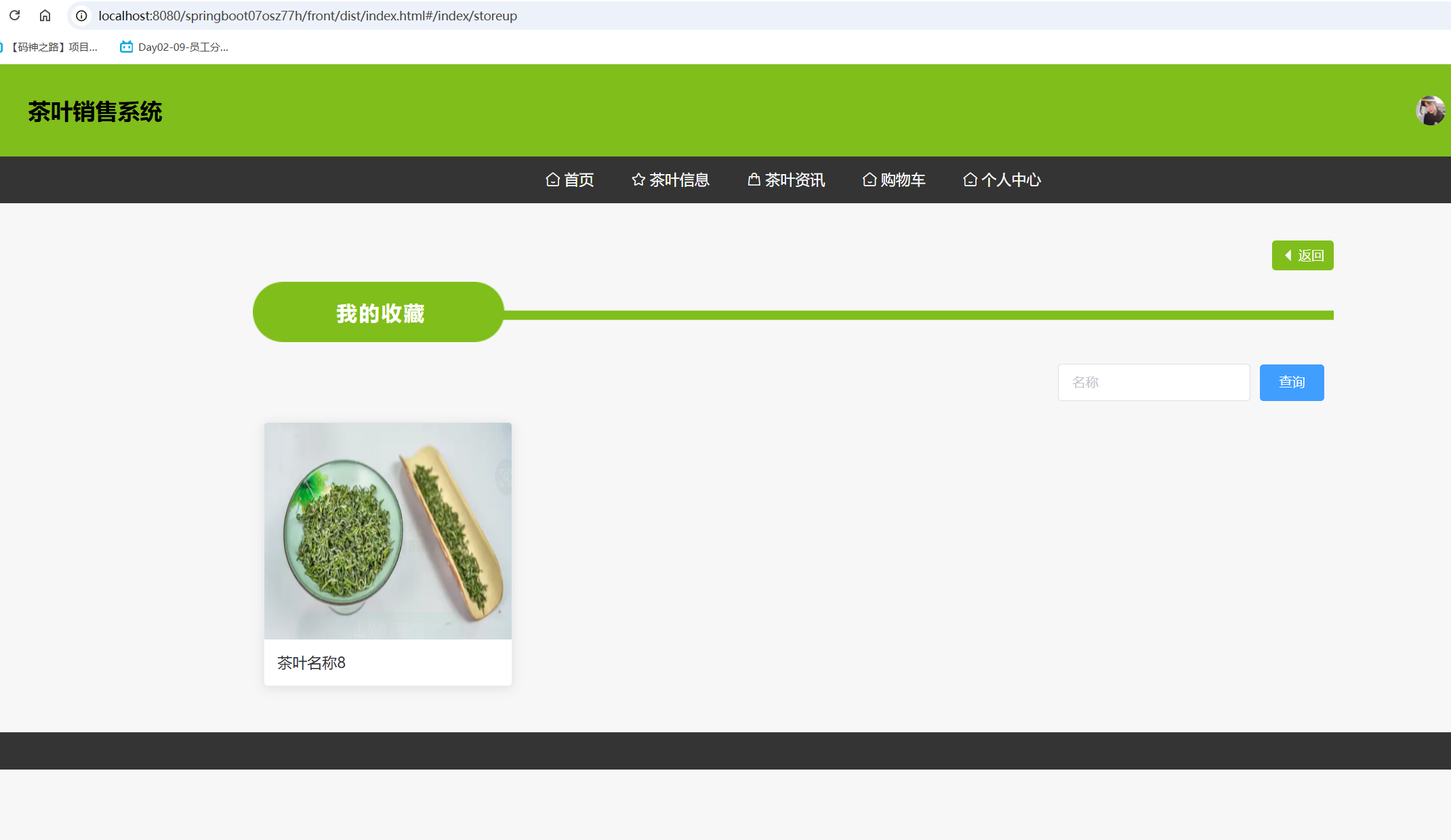Click the bag icon beside 茶叶资讯
This screenshot has height=840, width=1451.
754,180
